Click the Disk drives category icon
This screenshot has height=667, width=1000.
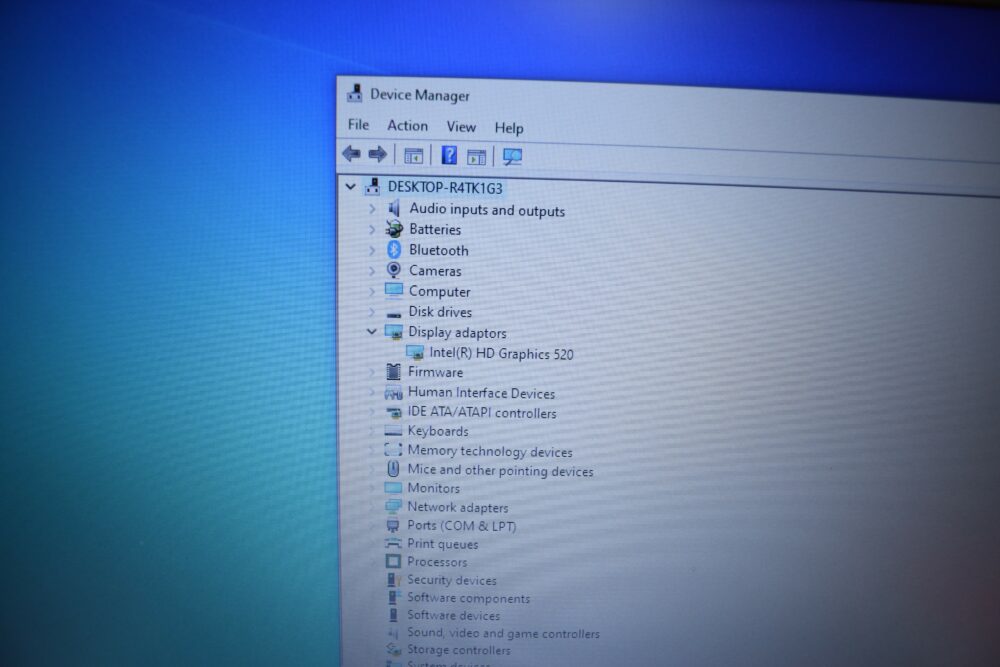[394, 313]
